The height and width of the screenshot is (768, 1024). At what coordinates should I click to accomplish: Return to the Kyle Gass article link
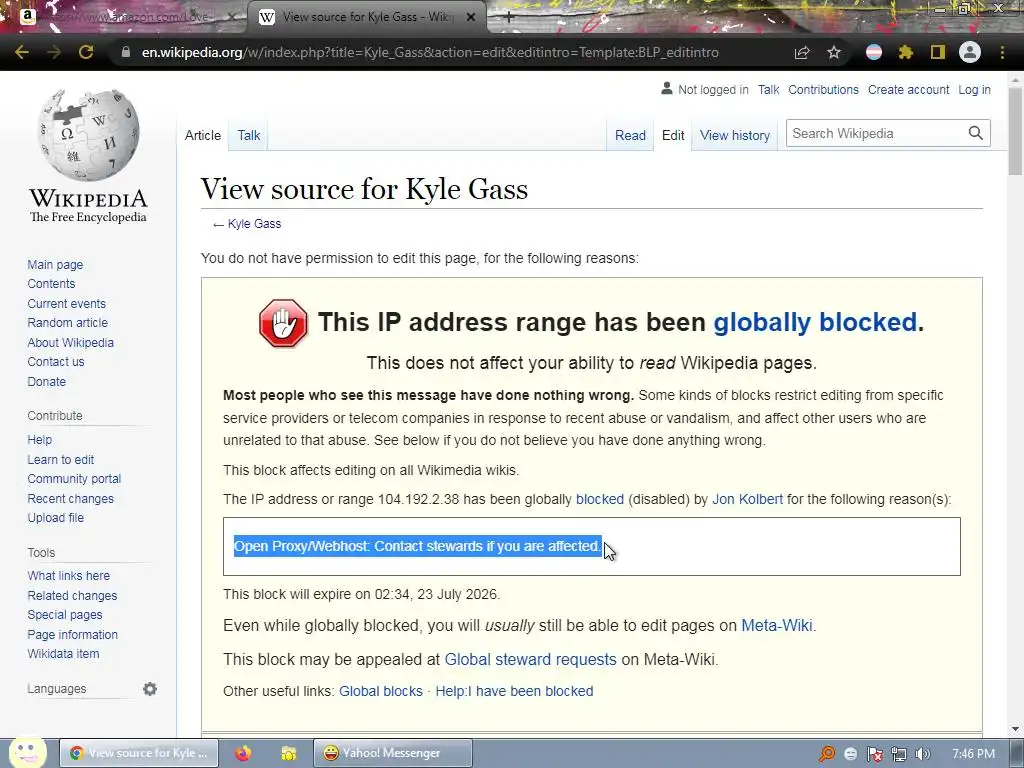coord(254,223)
